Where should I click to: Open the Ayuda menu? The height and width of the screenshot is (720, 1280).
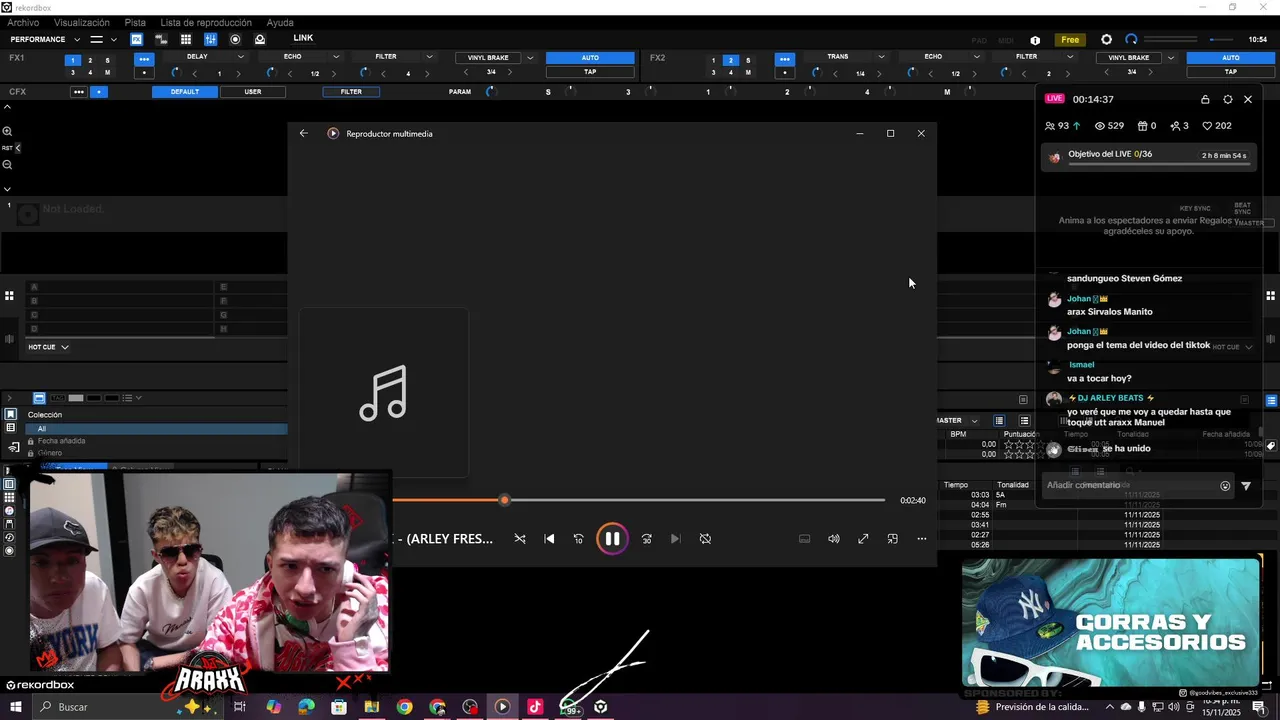[280, 22]
